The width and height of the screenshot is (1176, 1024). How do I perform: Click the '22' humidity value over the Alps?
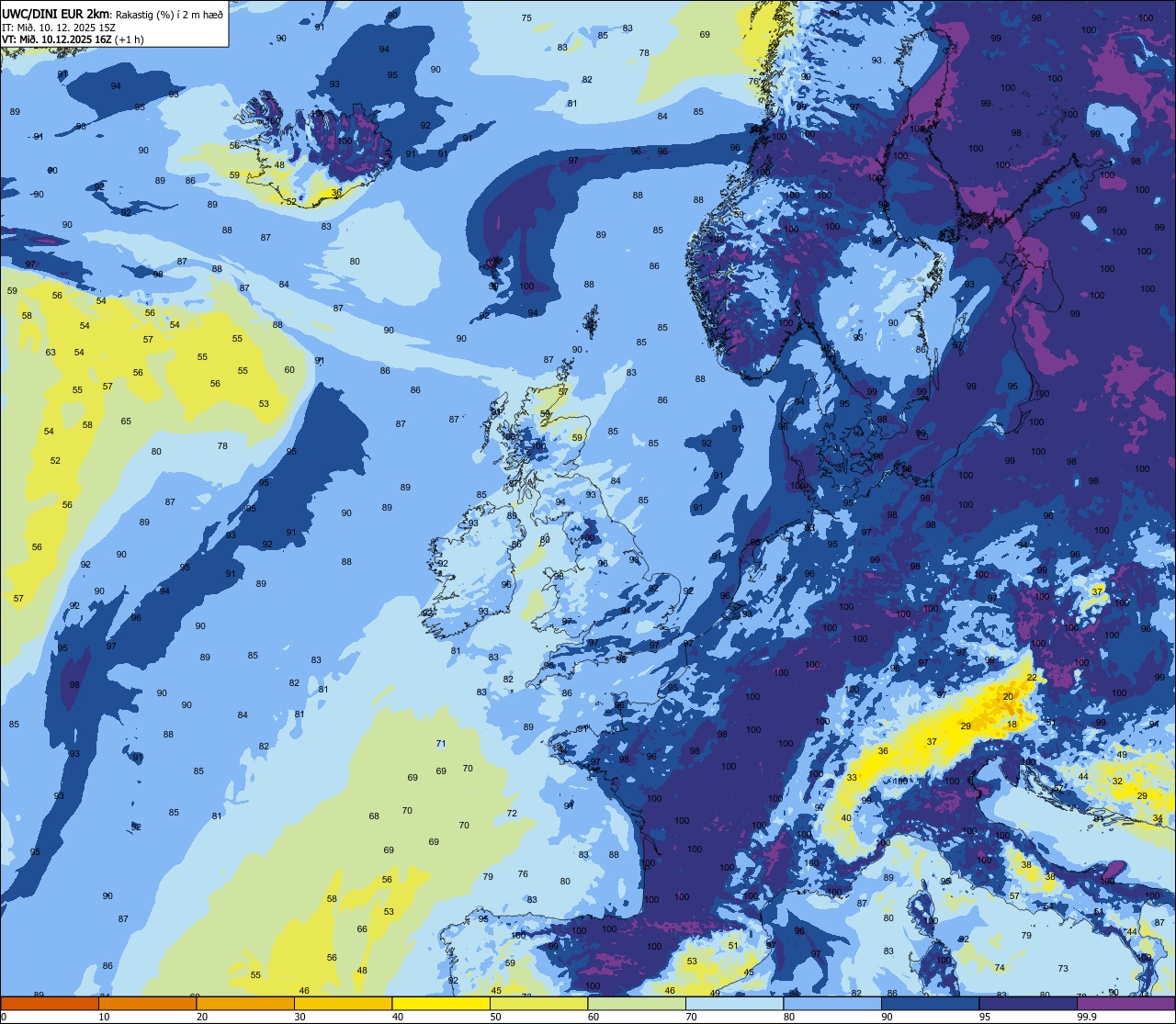pyautogui.click(x=1032, y=677)
